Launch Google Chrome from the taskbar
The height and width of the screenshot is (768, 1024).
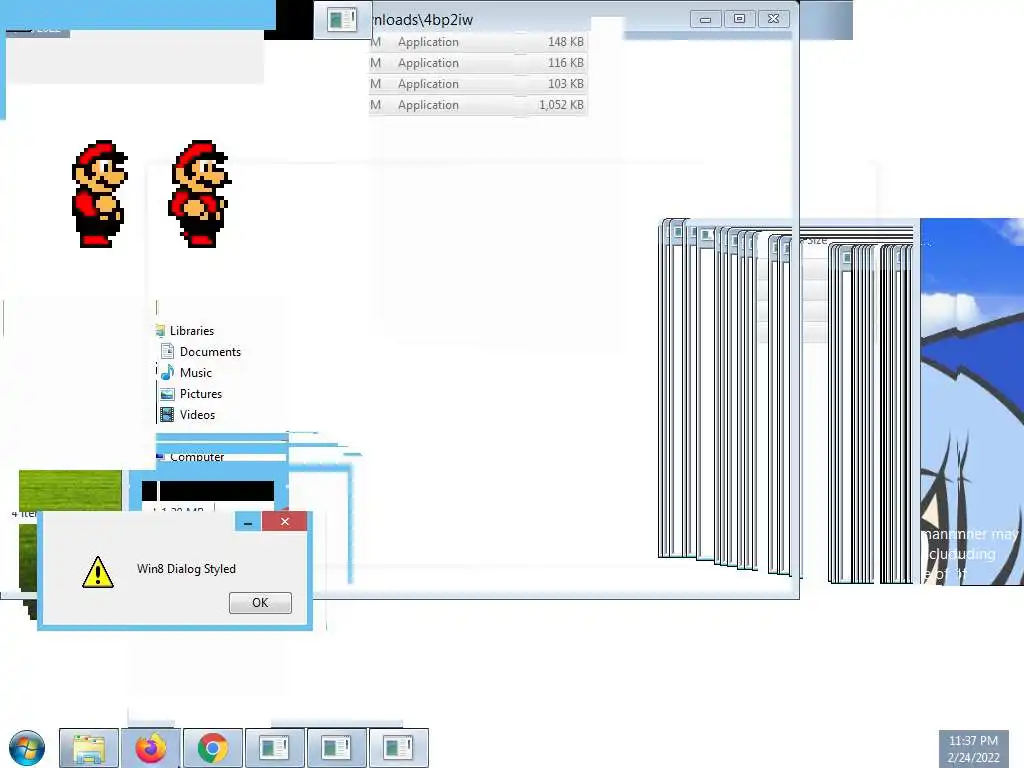213,748
